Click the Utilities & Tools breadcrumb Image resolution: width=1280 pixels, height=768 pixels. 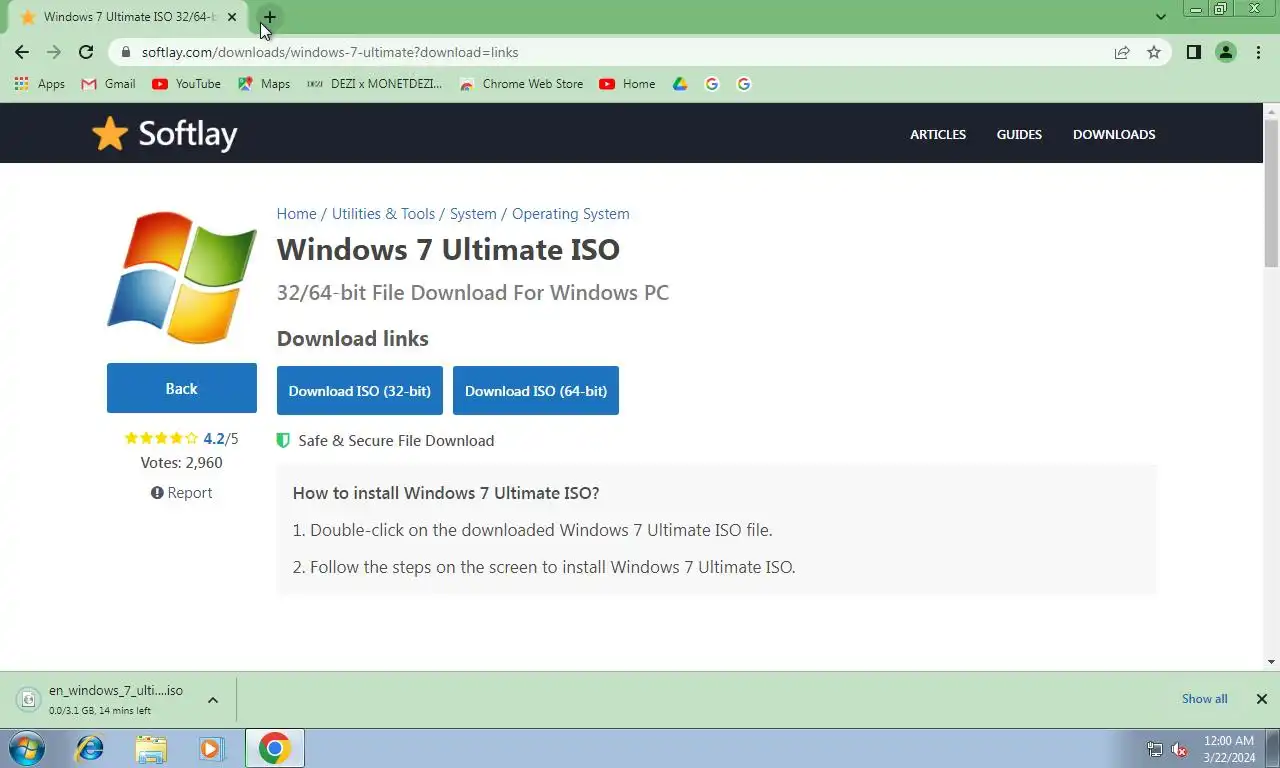383,214
